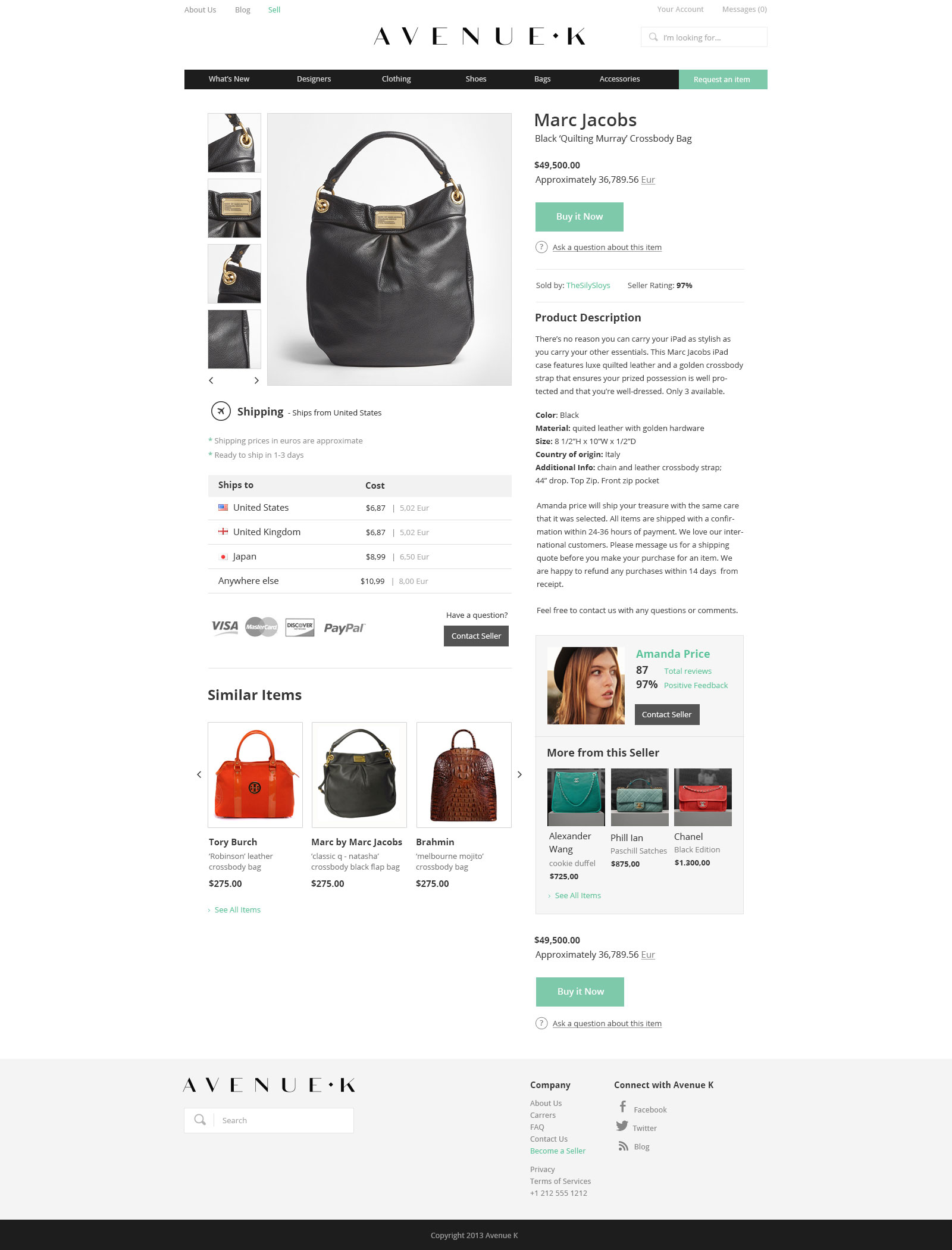Click the header search magnifier icon

653,37
